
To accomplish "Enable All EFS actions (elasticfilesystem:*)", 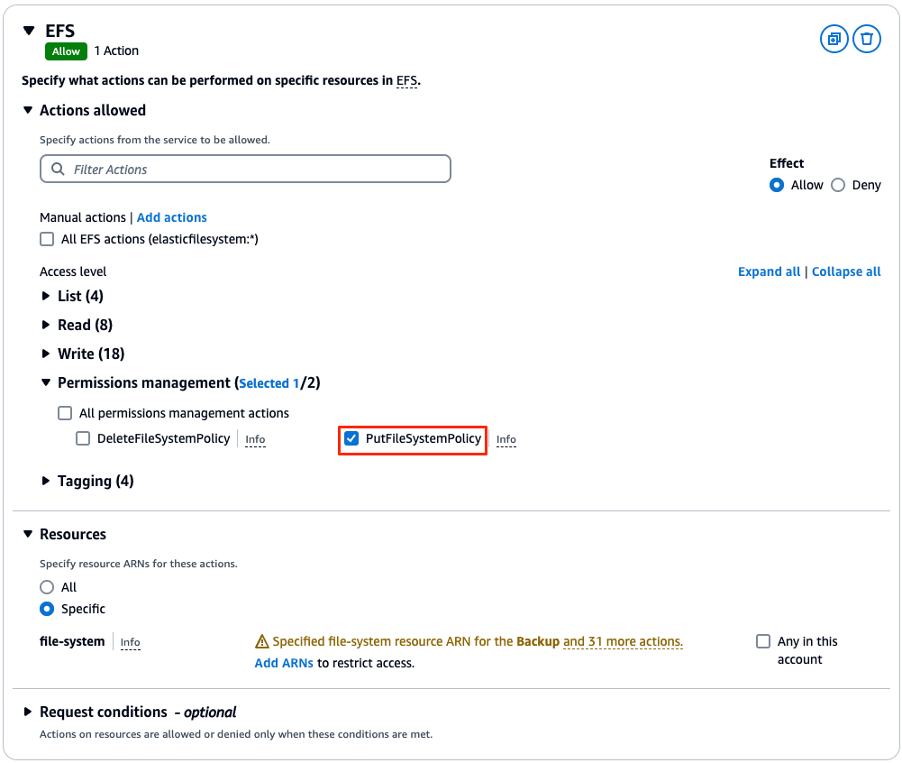I will [x=45, y=238].
